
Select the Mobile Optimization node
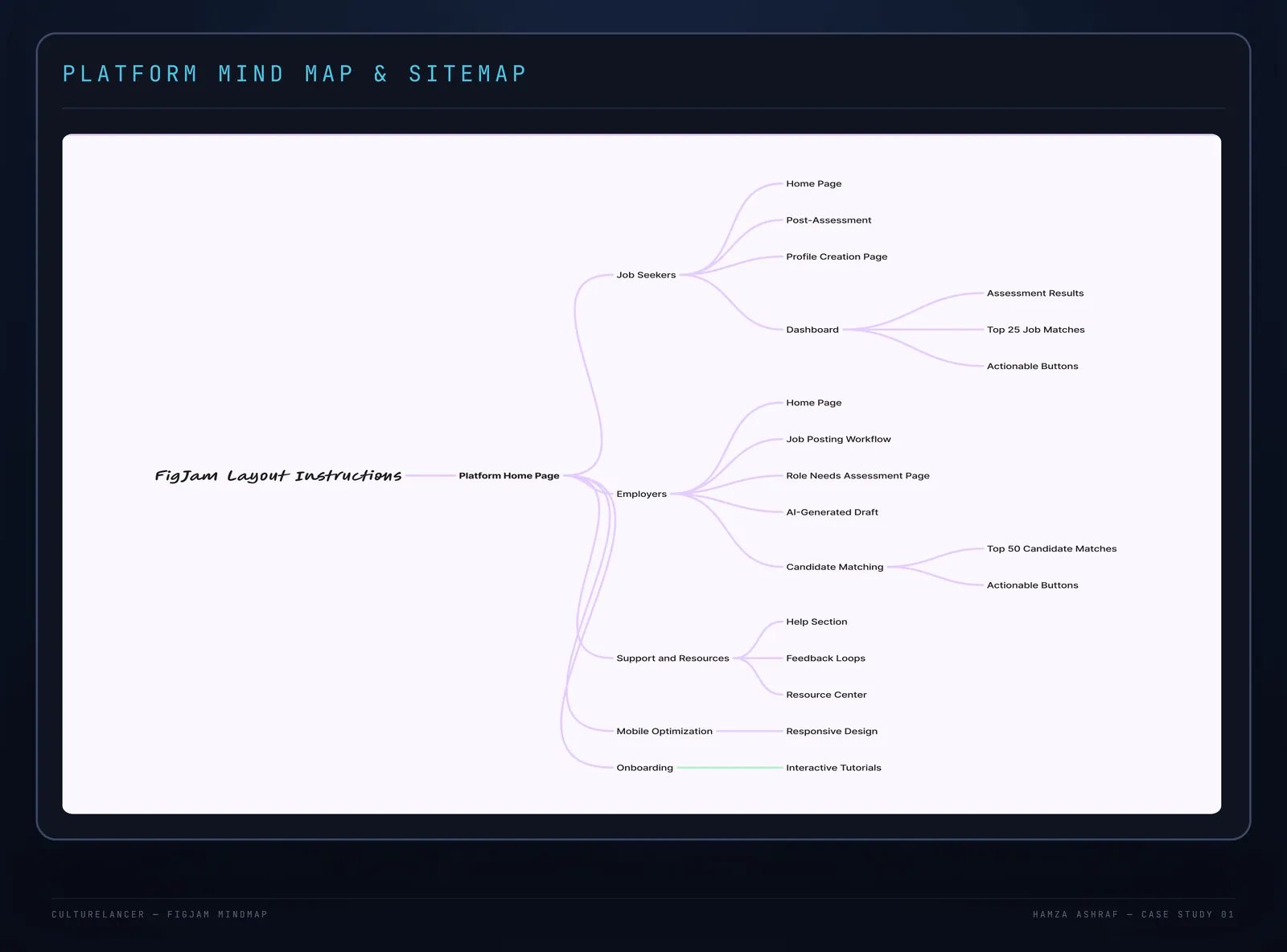pyautogui.click(x=664, y=731)
